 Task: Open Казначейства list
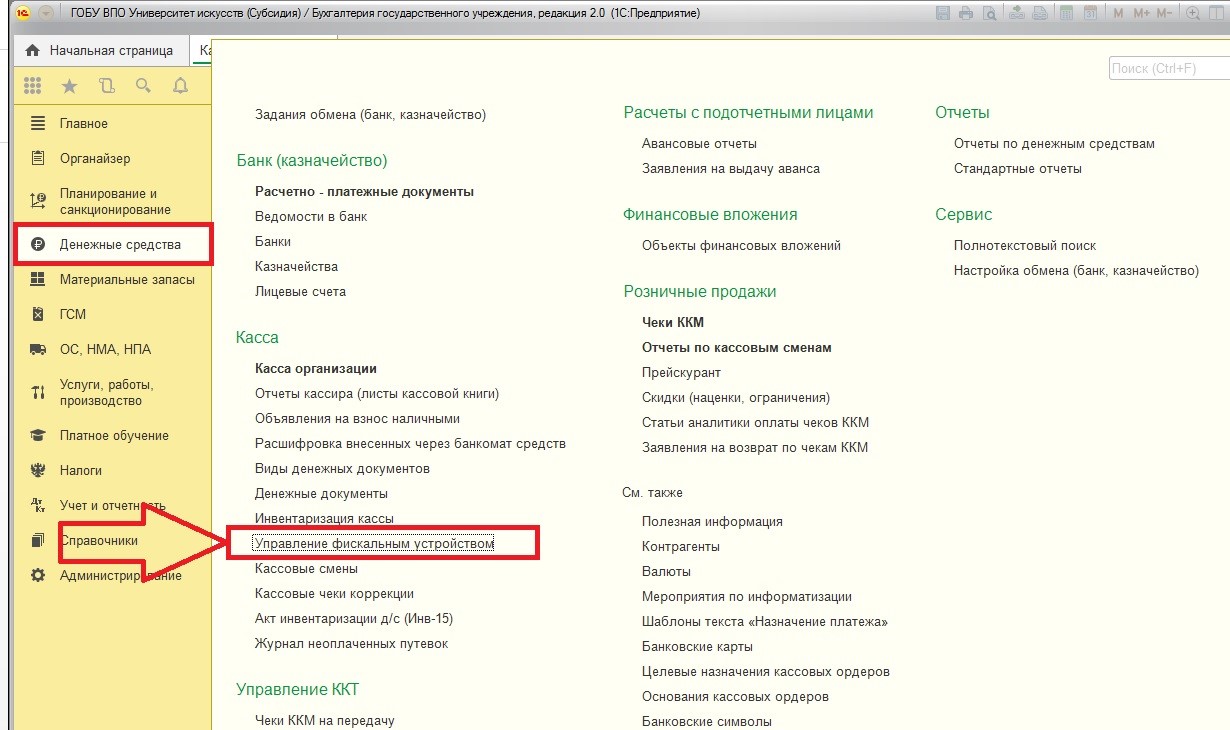coord(296,266)
